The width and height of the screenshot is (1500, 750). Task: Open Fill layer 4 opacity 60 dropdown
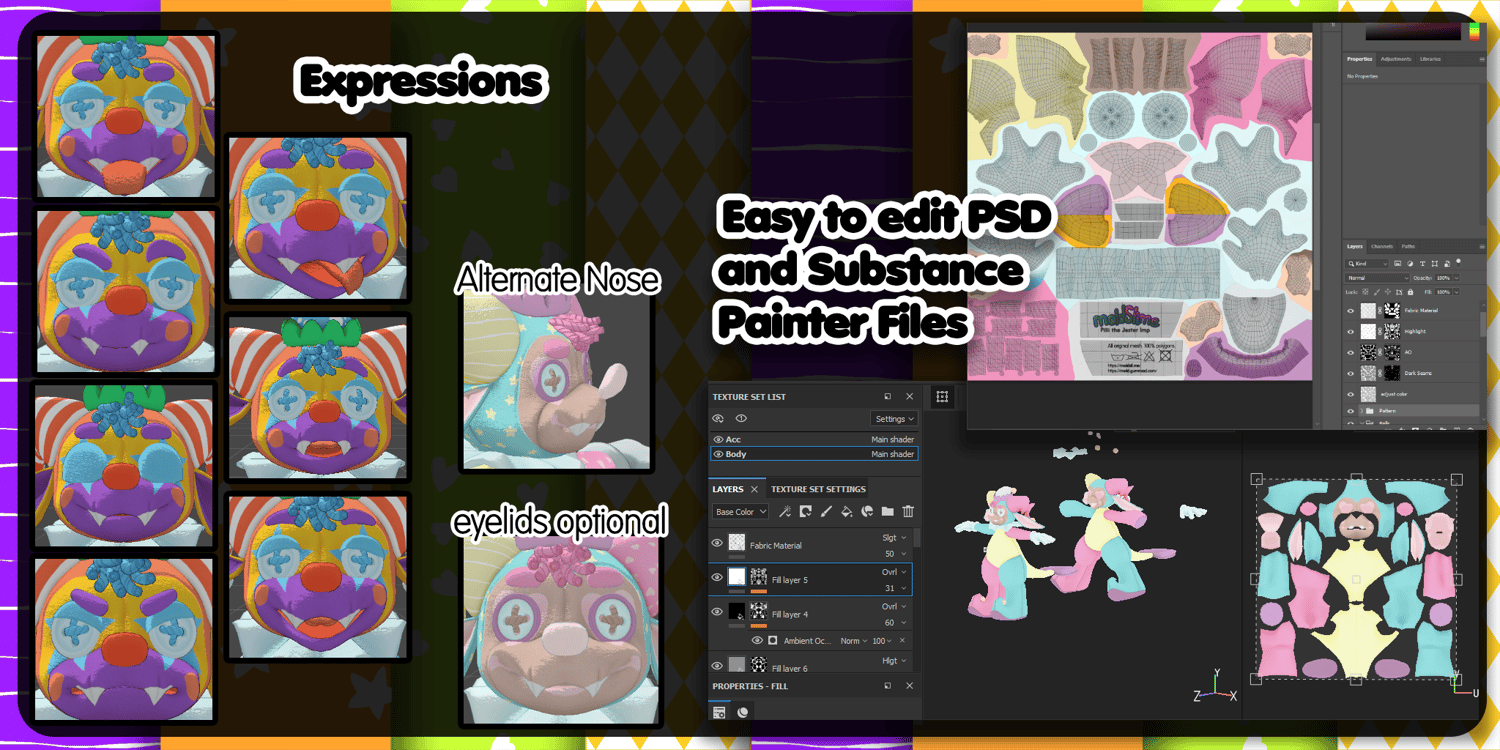pyautogui.click(x=894, y=623)
